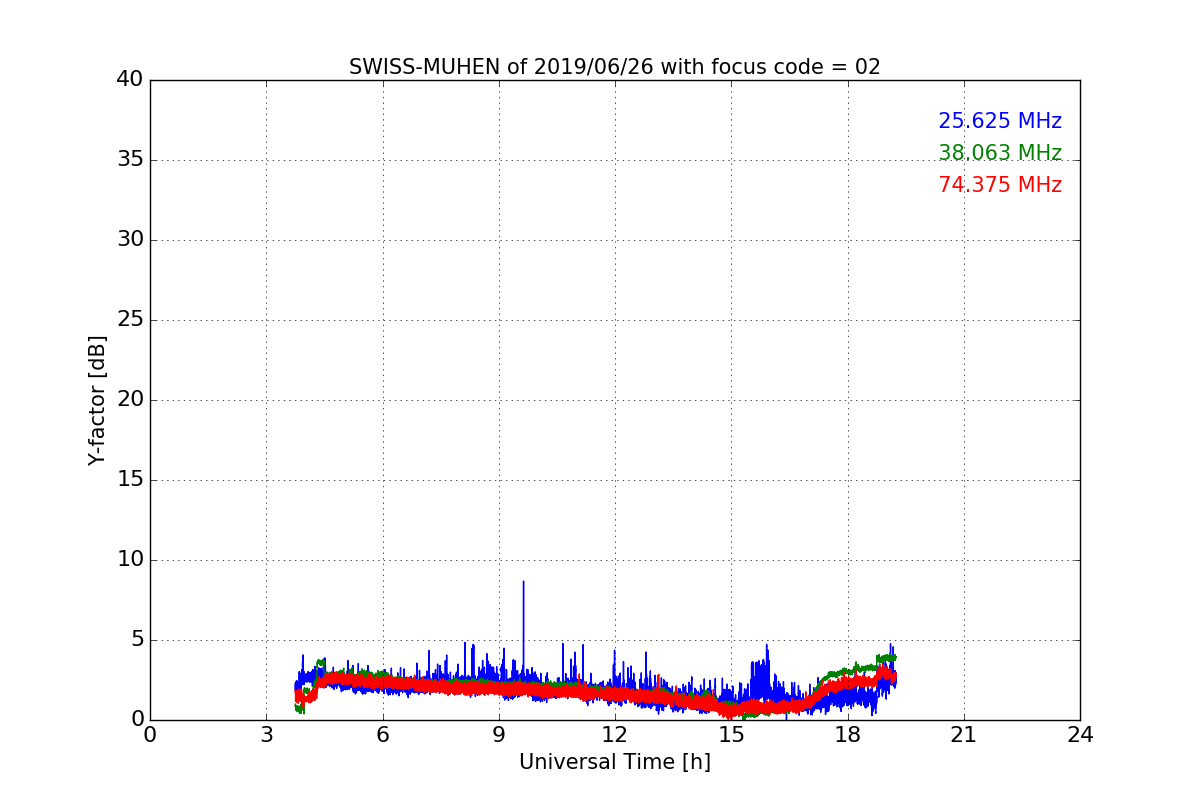This screenshot has height=800, width=1200.
Task: Click the "25" tick on Y-factor axis
Action: click(x=130, y=320)
